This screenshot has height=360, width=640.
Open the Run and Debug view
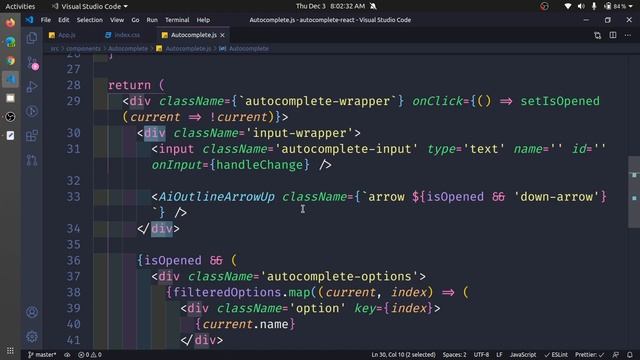32,87
